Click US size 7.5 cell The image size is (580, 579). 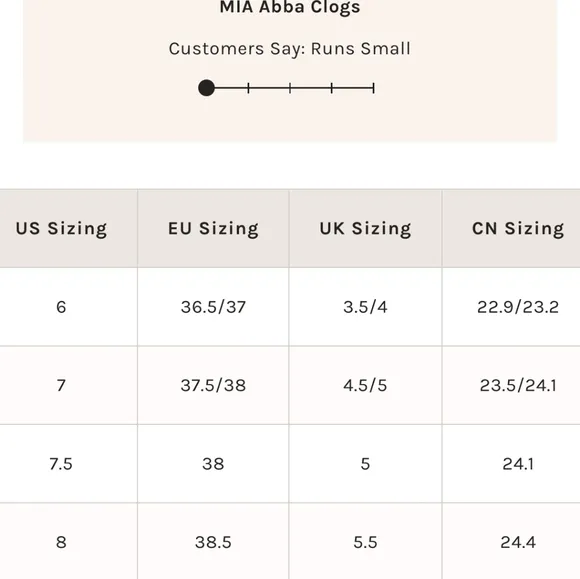coord(61,464)
